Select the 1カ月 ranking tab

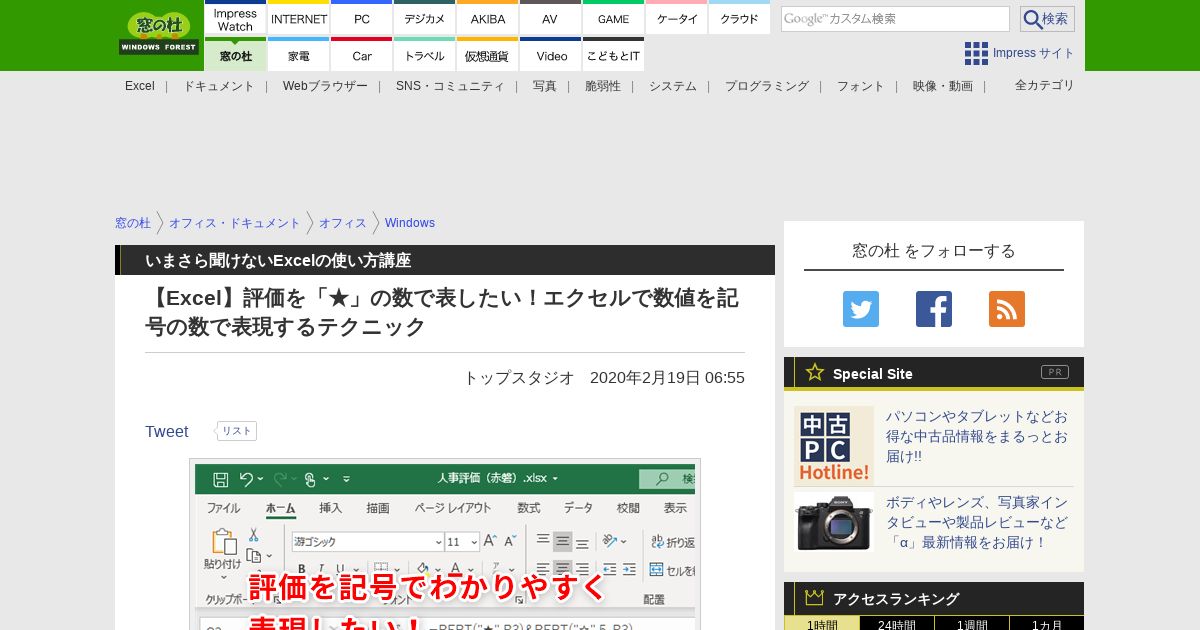tap(1047, 623)
